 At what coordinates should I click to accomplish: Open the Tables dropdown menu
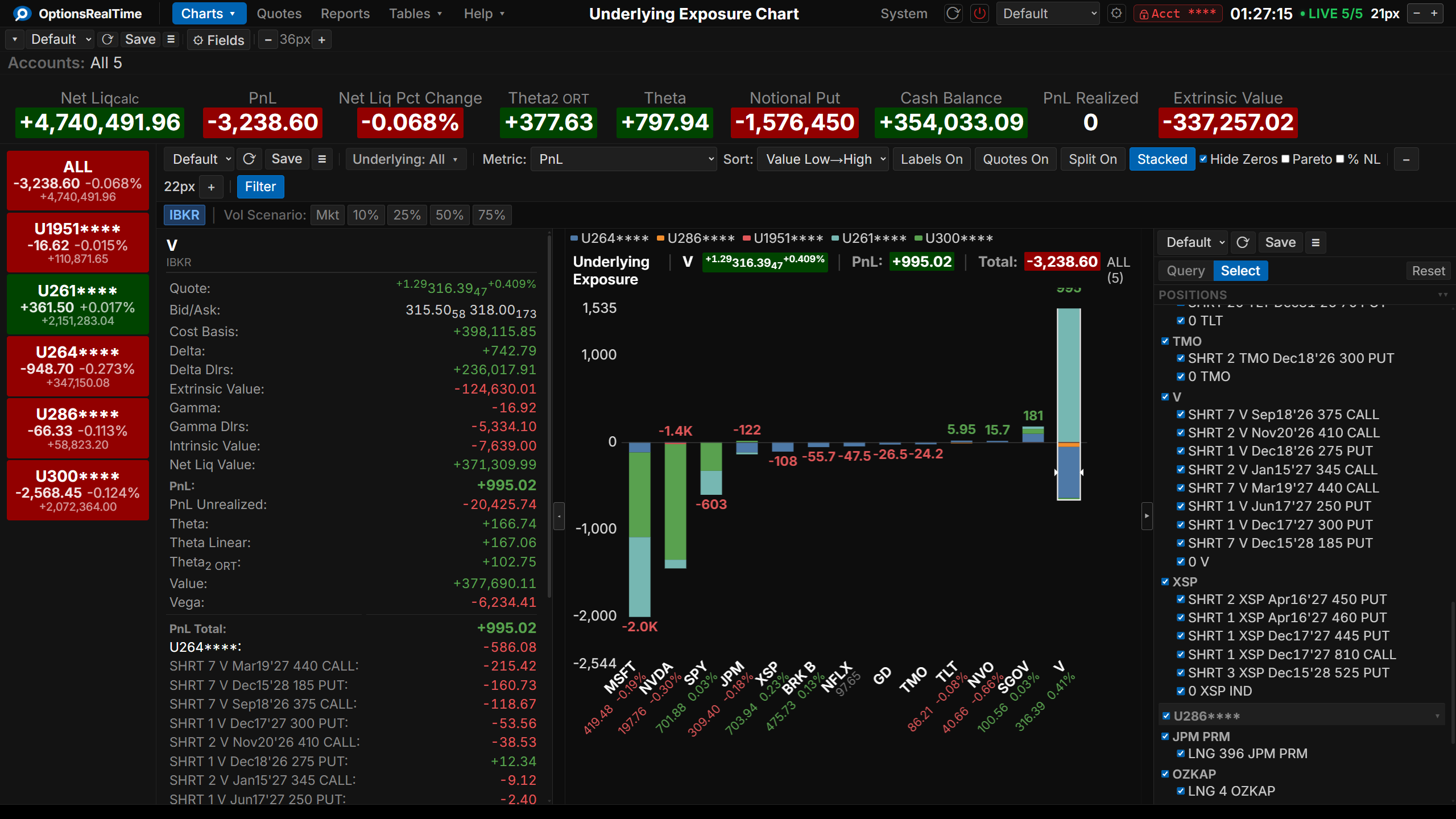(415, 14)
